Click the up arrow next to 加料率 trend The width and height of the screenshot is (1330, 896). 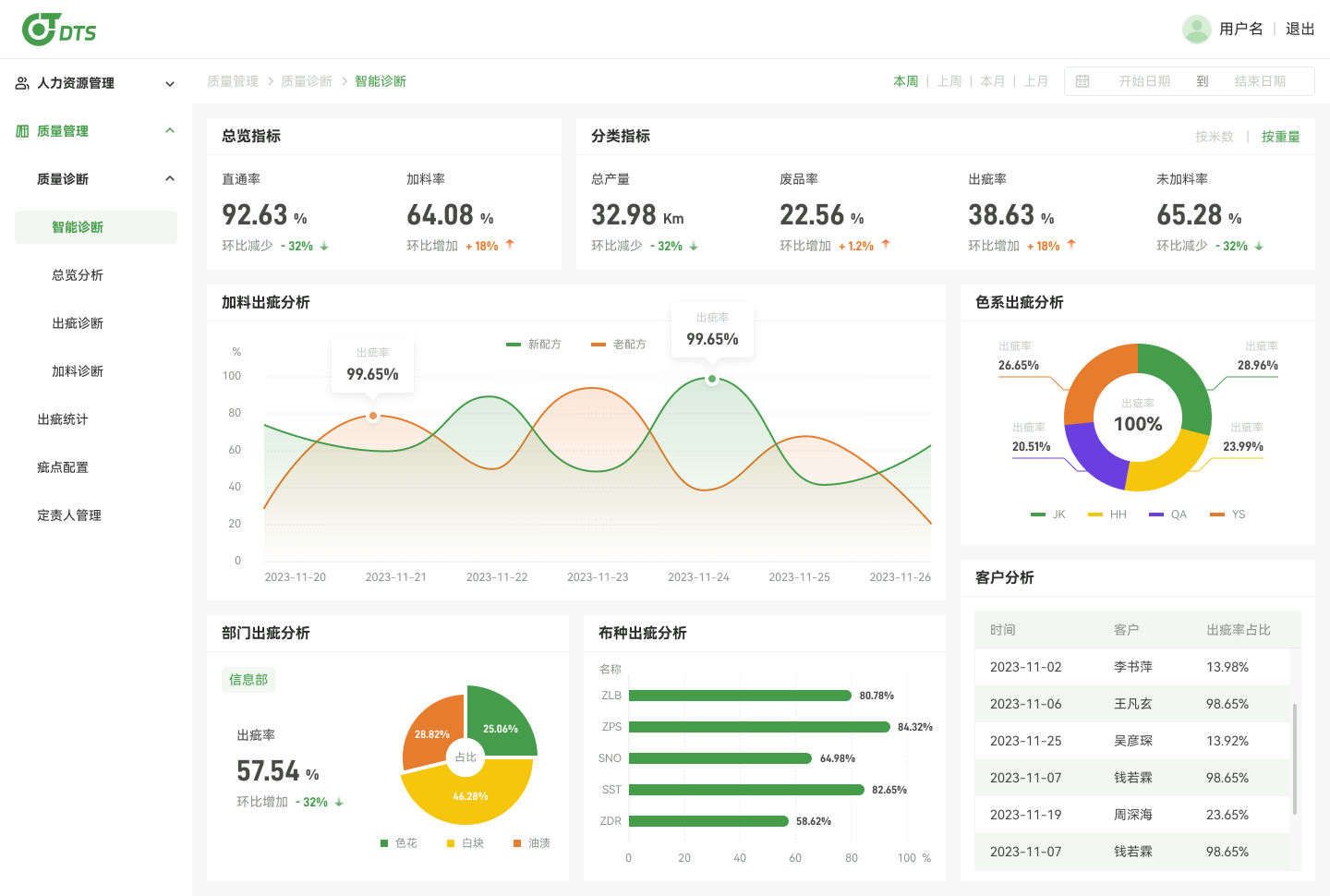(510, 245)
